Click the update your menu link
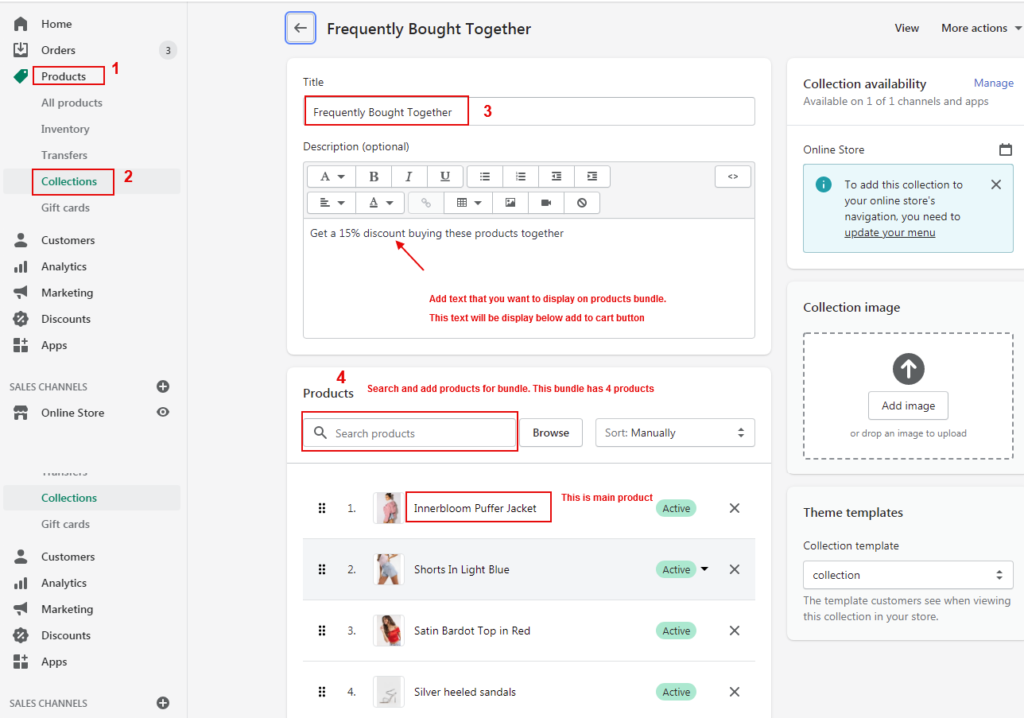 click(889, 233)
